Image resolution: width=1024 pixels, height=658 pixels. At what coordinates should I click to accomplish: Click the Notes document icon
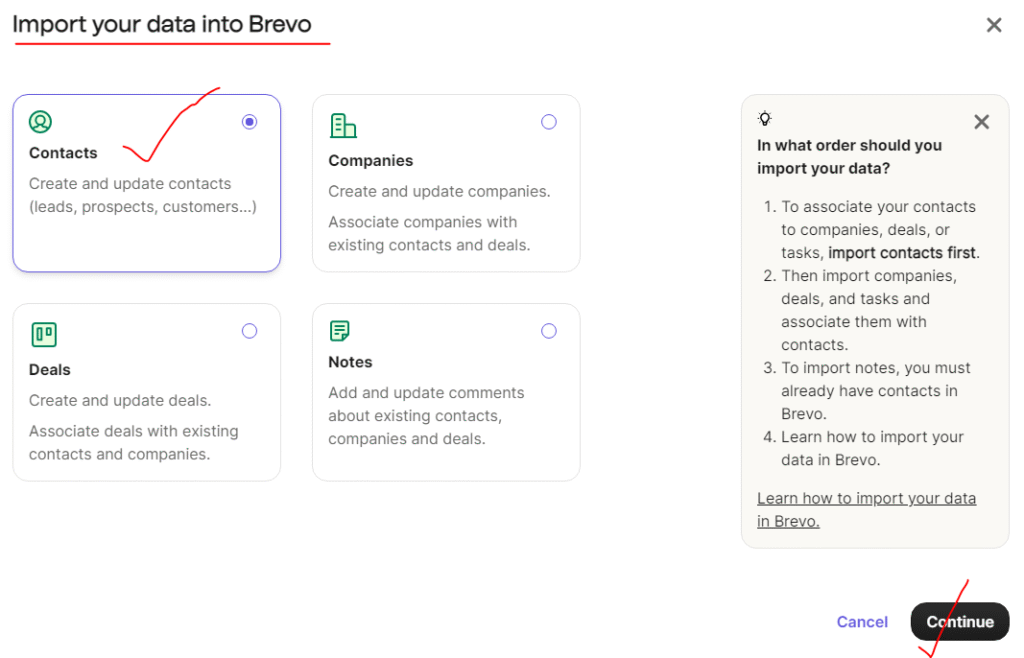[340, 331]
